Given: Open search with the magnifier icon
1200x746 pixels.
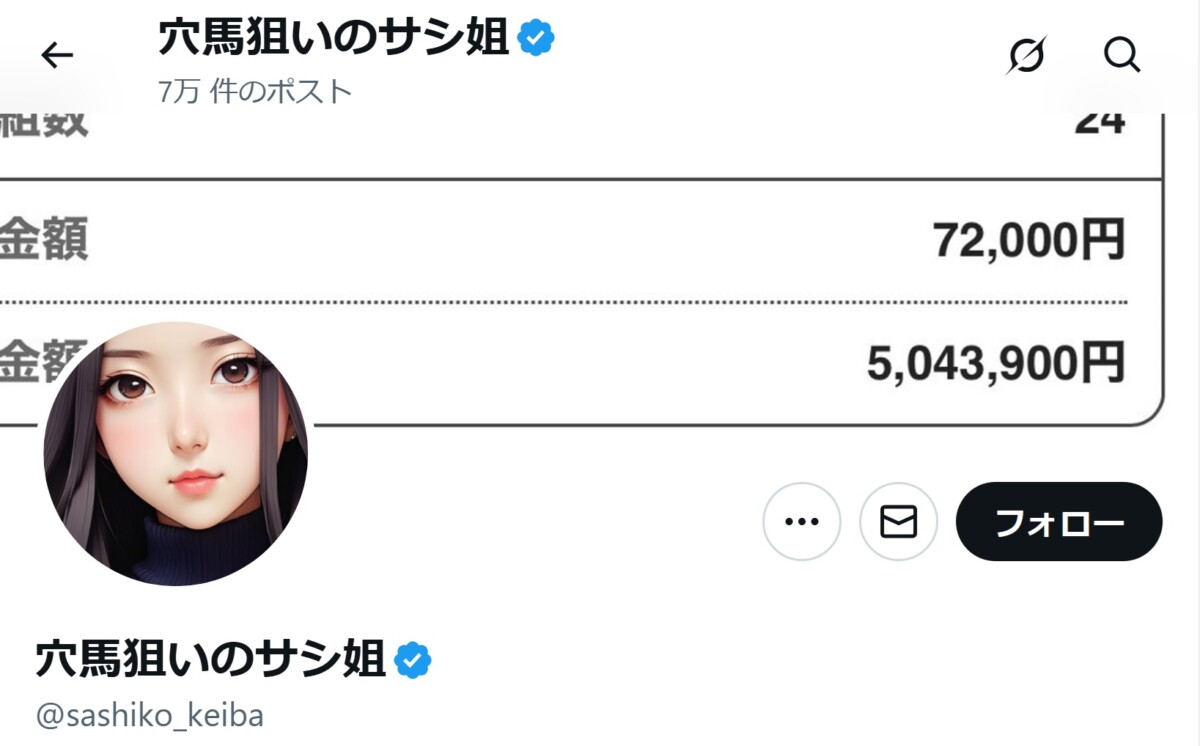Looking at the screenshot, I should [1122, 56].
